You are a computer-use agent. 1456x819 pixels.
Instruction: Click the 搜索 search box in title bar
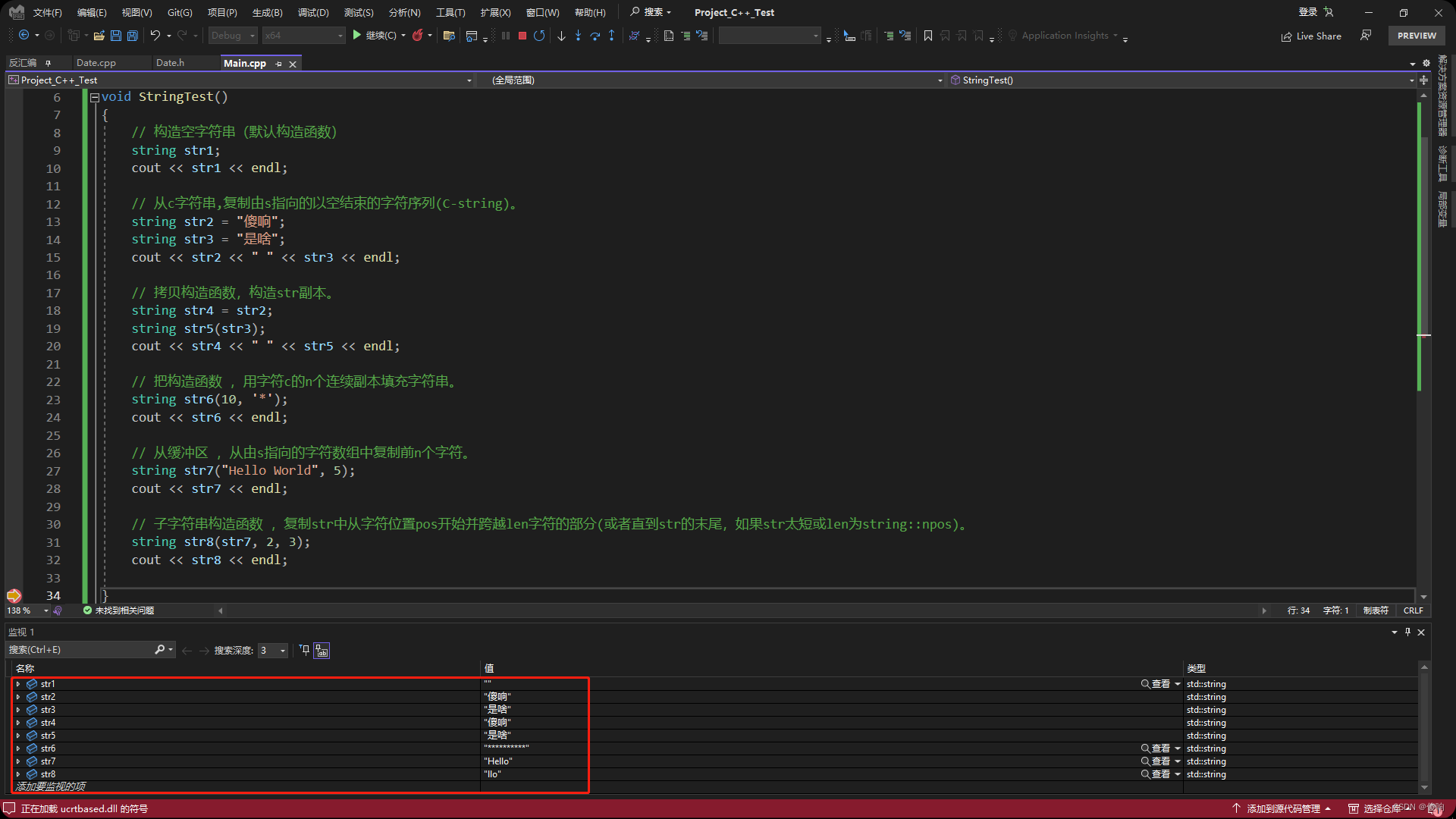click(x=651, y=12)
